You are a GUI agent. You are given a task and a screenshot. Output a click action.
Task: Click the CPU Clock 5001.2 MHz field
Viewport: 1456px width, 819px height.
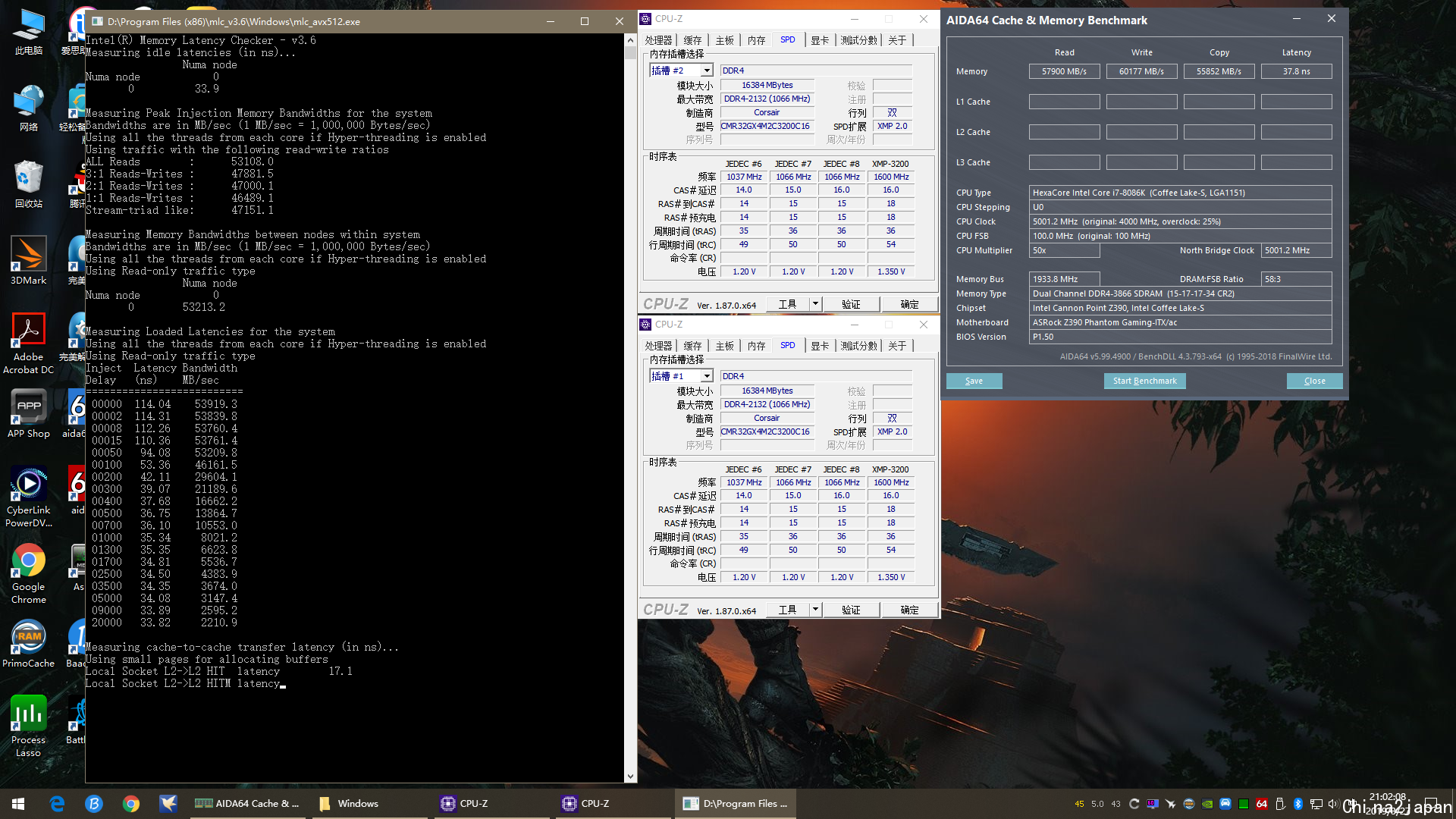click(x=1180, y=221)
